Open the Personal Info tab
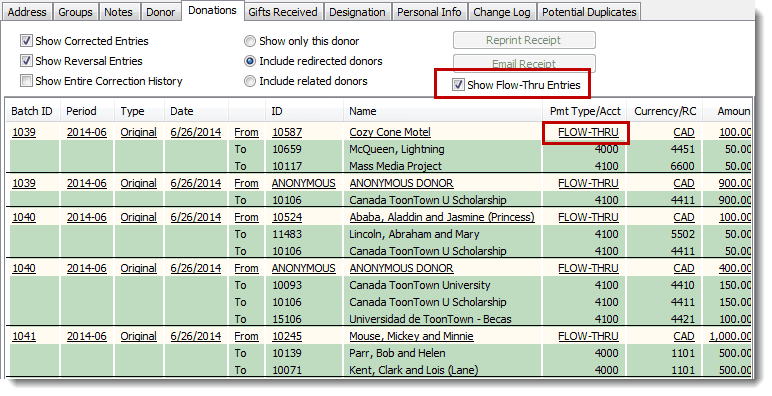The width and height of the screenshot is (772, 396). click(429, 12)
